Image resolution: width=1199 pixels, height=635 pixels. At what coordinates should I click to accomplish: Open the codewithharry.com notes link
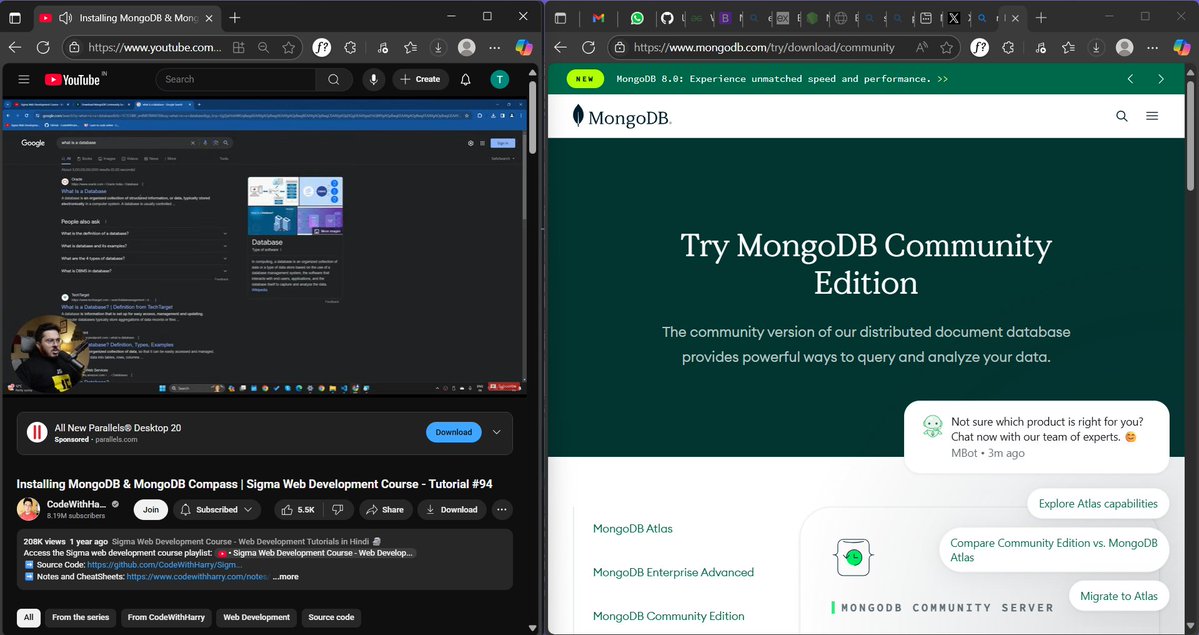click(x=197, y=577)
